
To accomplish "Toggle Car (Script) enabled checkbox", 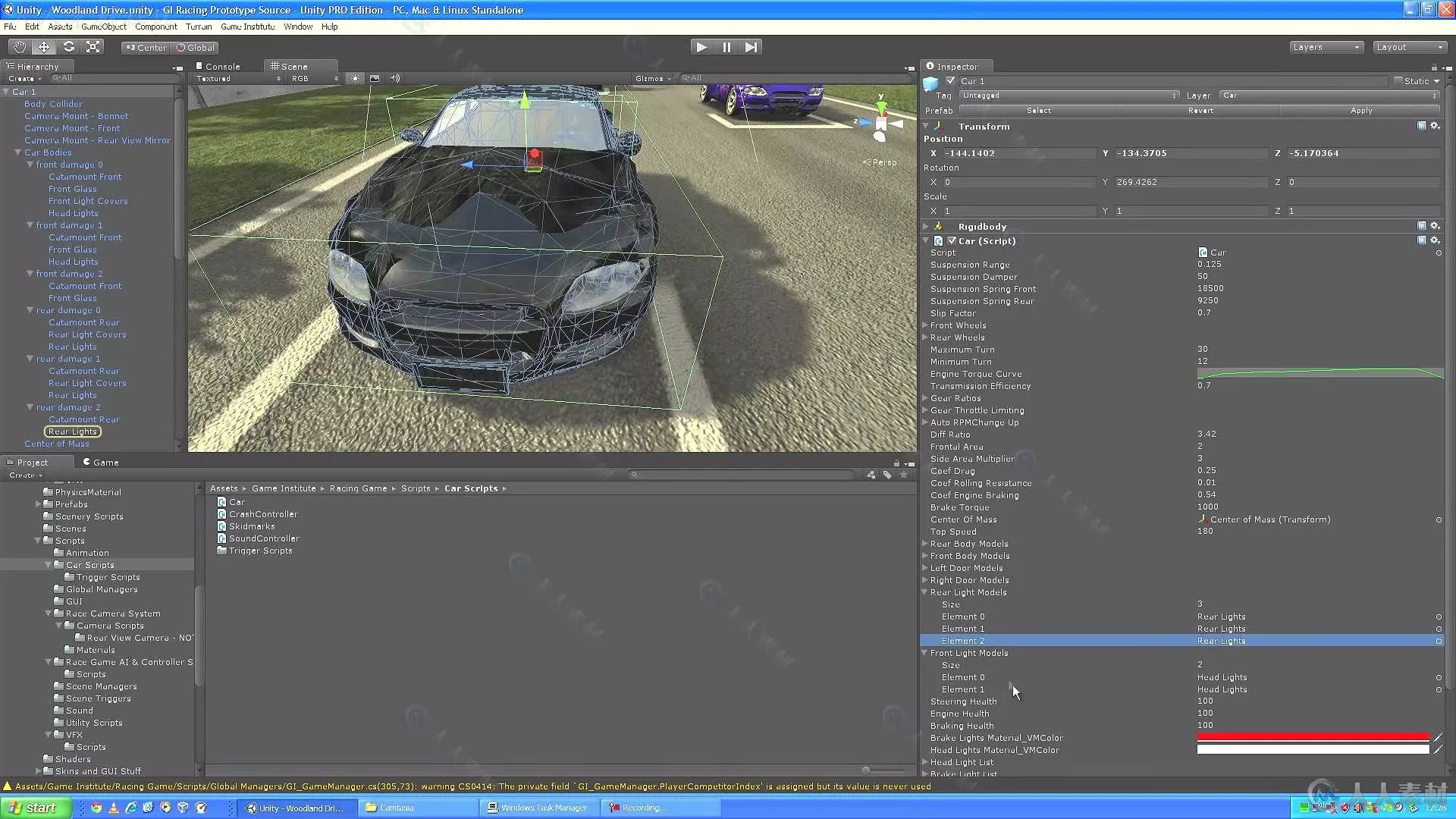I will (952, 240).
